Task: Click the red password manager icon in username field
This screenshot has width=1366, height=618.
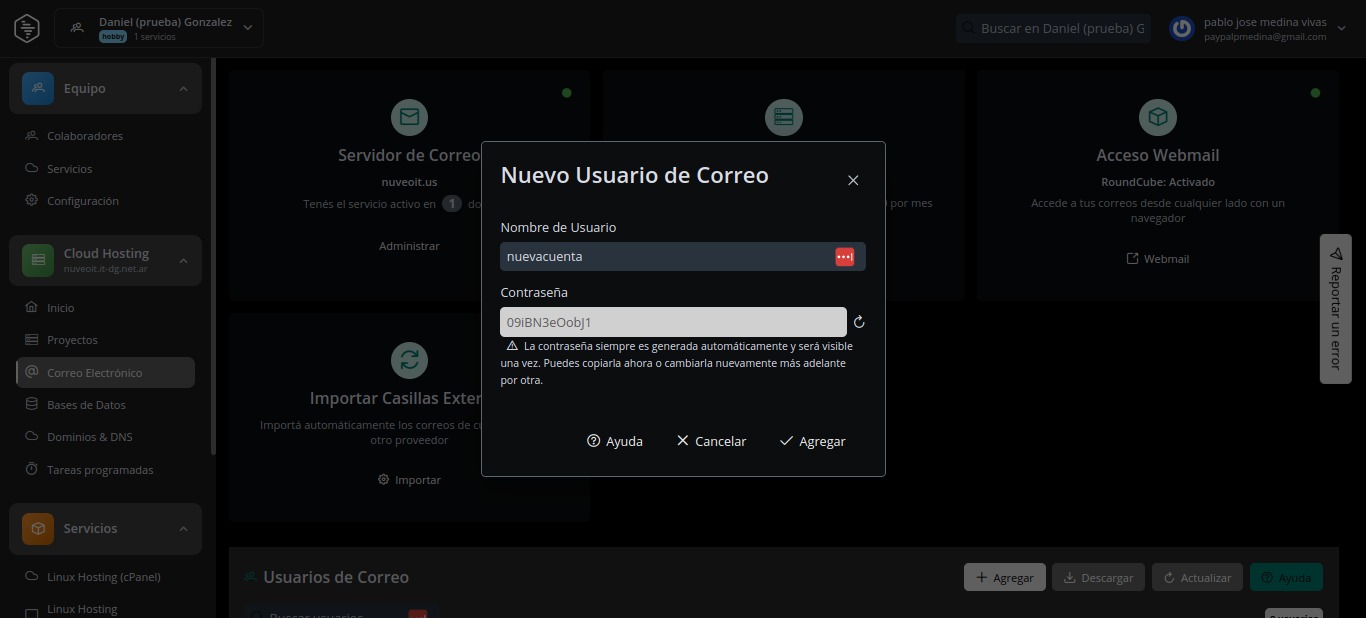Action: click(844, 257)
